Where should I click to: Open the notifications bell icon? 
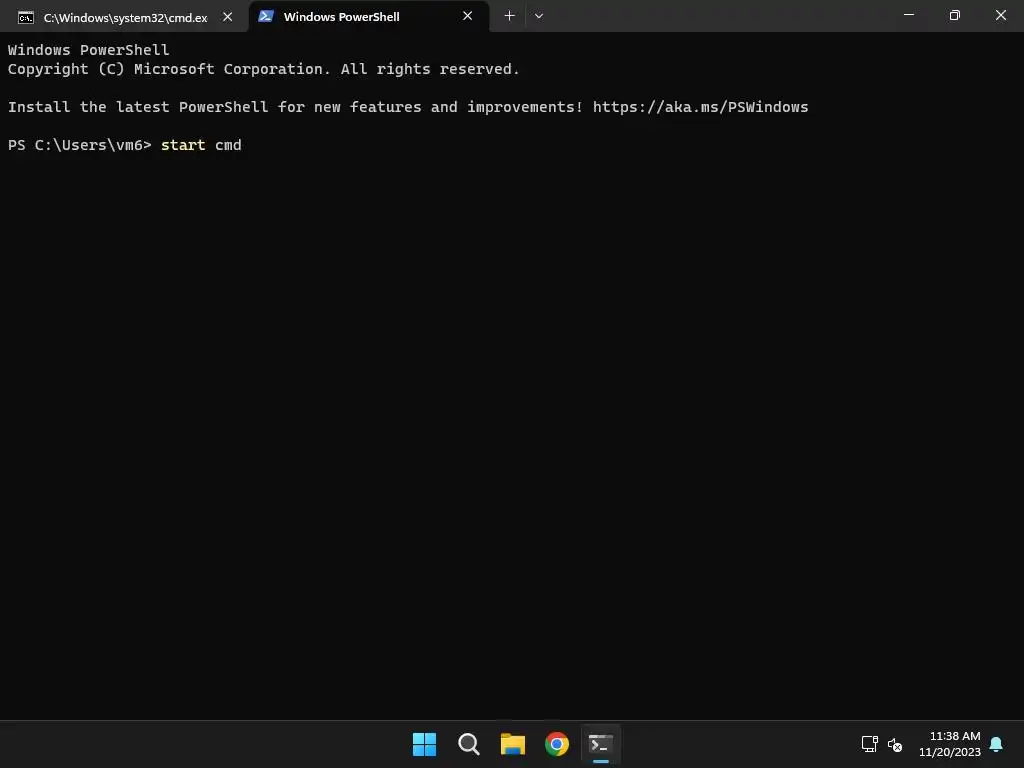[996, 744]
